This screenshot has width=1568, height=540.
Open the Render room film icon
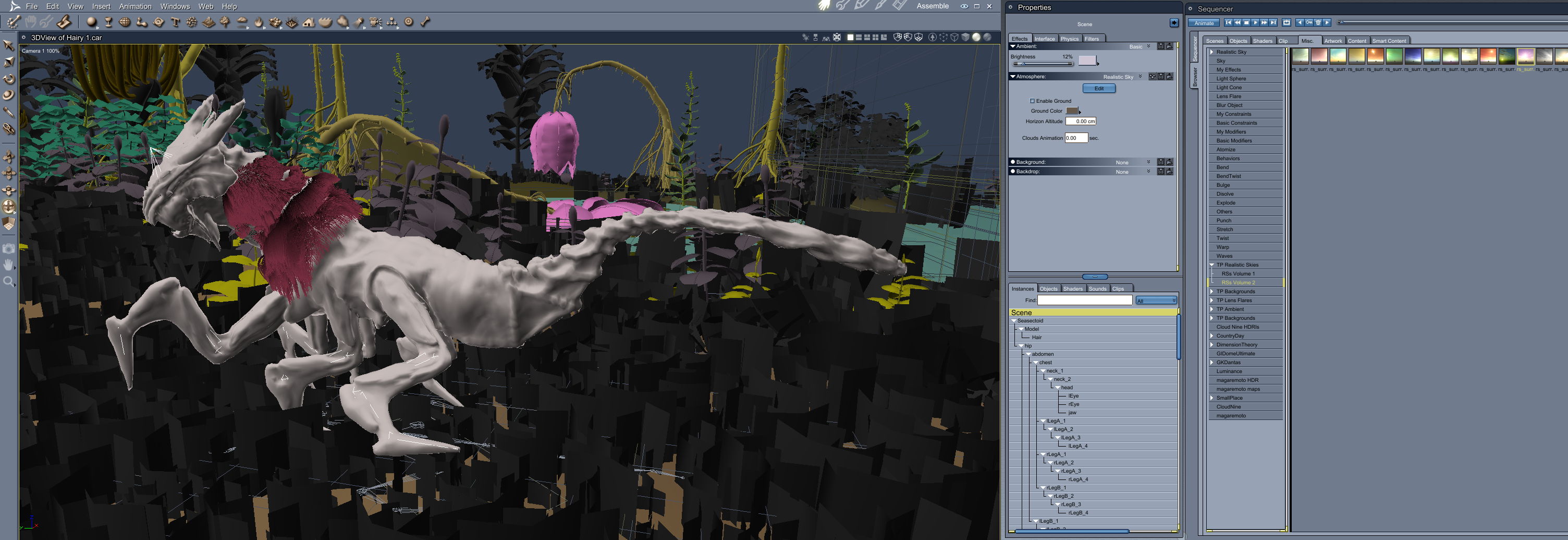click(x=900, y=6)
